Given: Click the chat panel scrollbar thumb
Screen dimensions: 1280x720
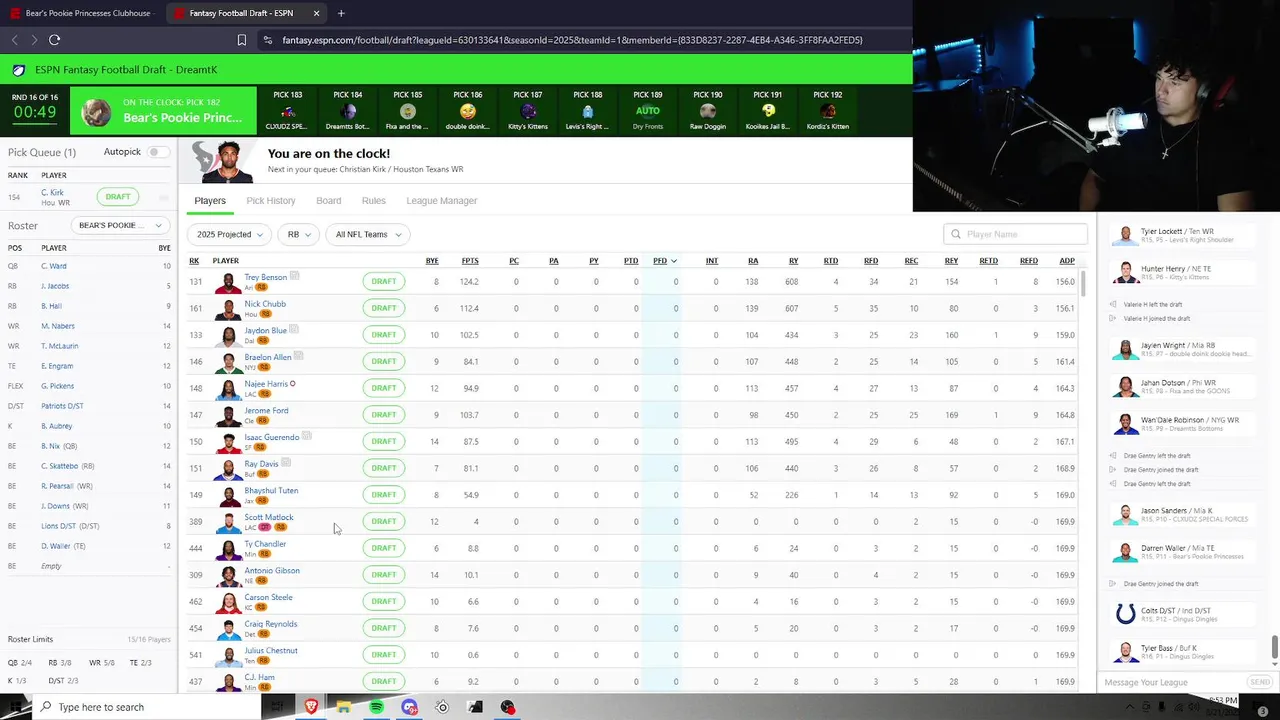Looking at the screenshot, I should [x=1274, y=648].
